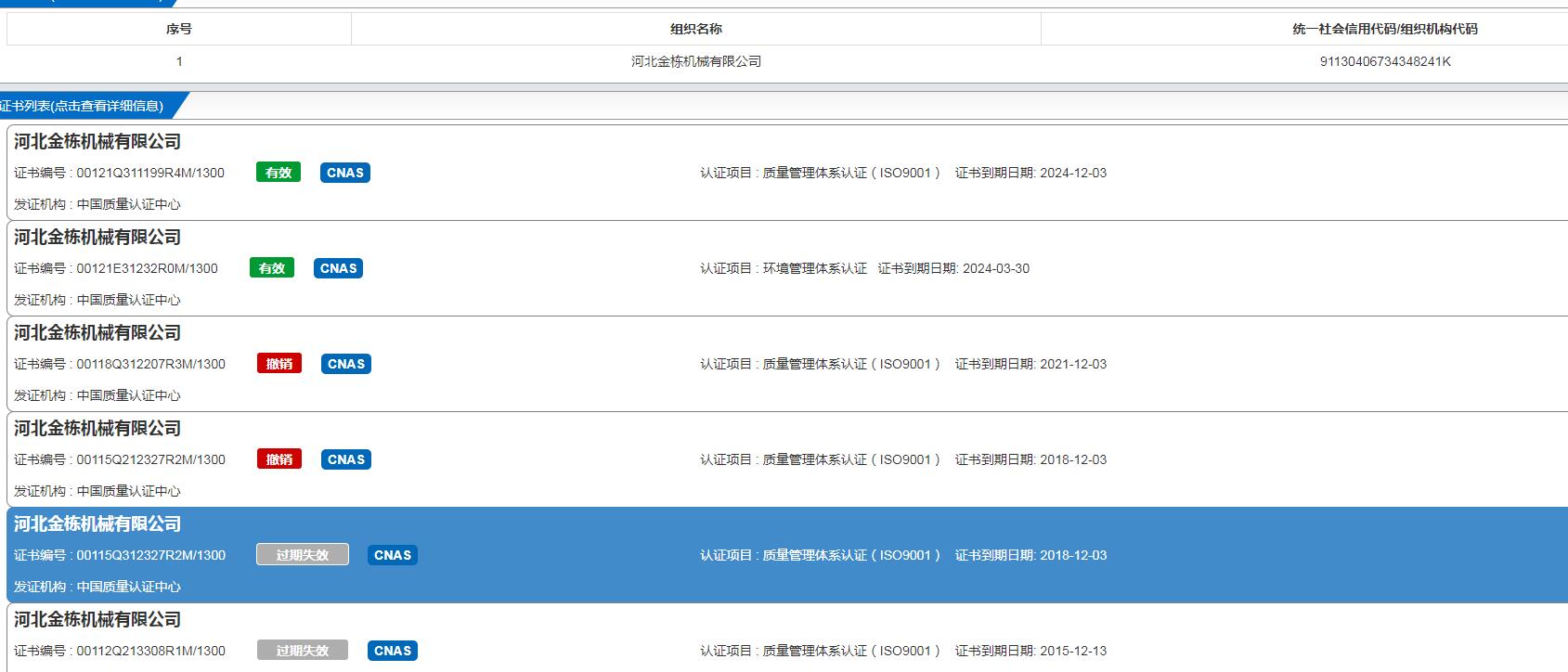This screenshot has height=672, width=1568.
Task: Open certificate entry titled above 00118Q312207R3M/1300
Action: tap(97, 332)
